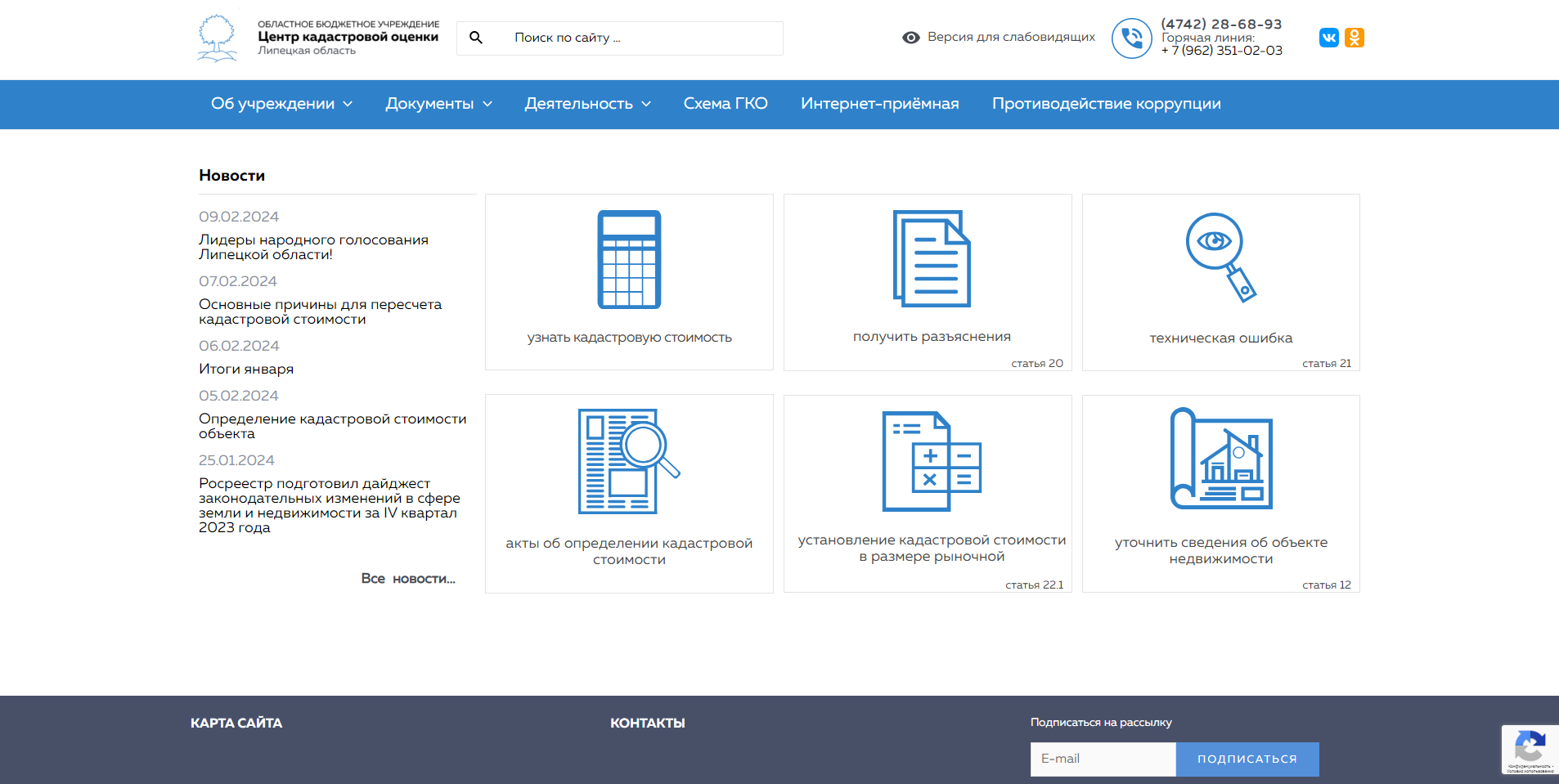Click the phone hotline icon
This screenshot has height=784, width=1559.
tap(1131, 38)
